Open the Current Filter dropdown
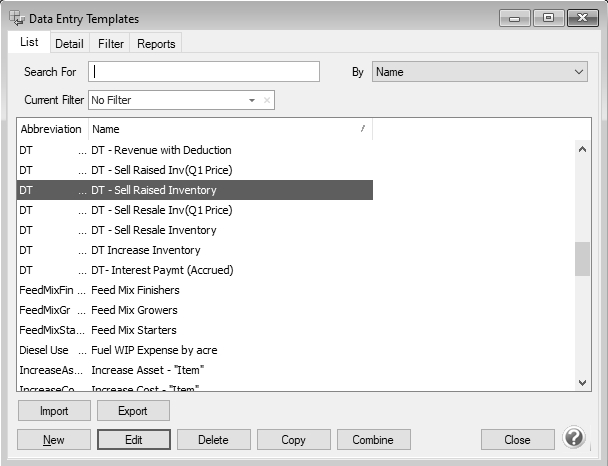This screenshot has width=608, height=466. pos(252,100)
